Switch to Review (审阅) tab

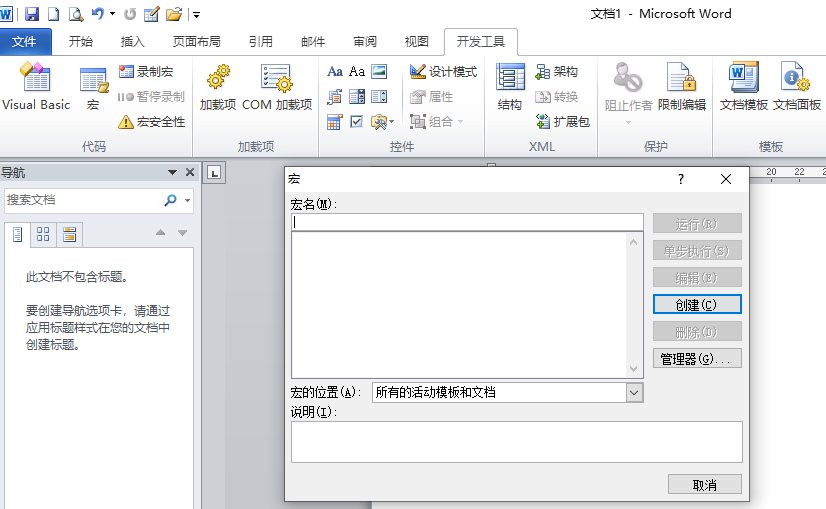(x=365, y=42)
